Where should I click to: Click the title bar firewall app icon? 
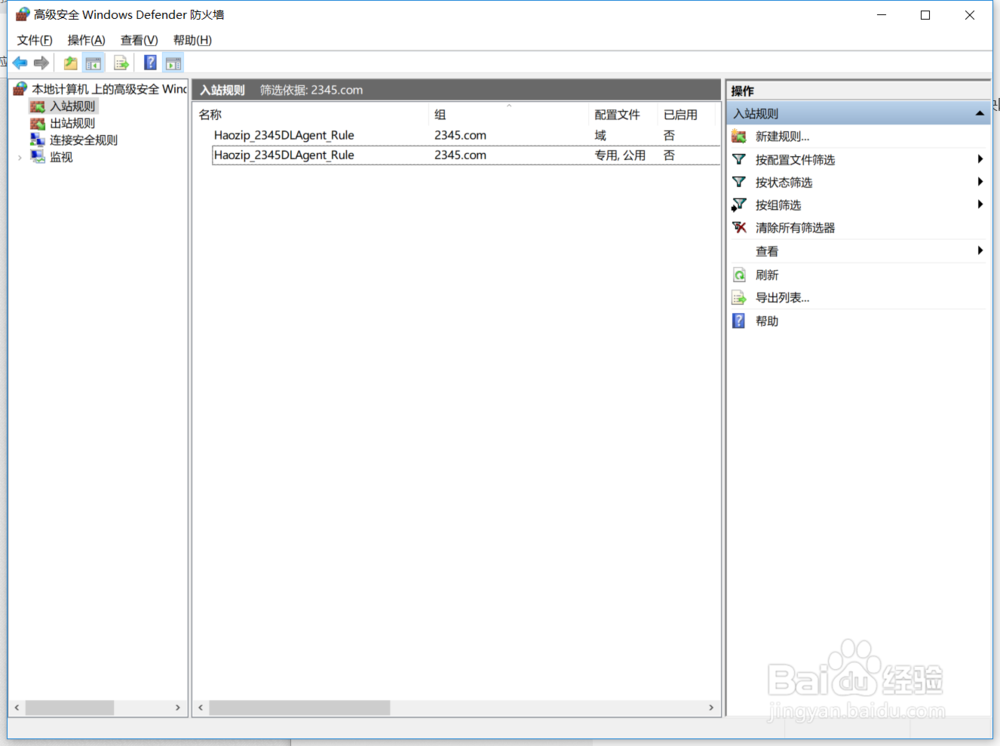pos(22,14)
